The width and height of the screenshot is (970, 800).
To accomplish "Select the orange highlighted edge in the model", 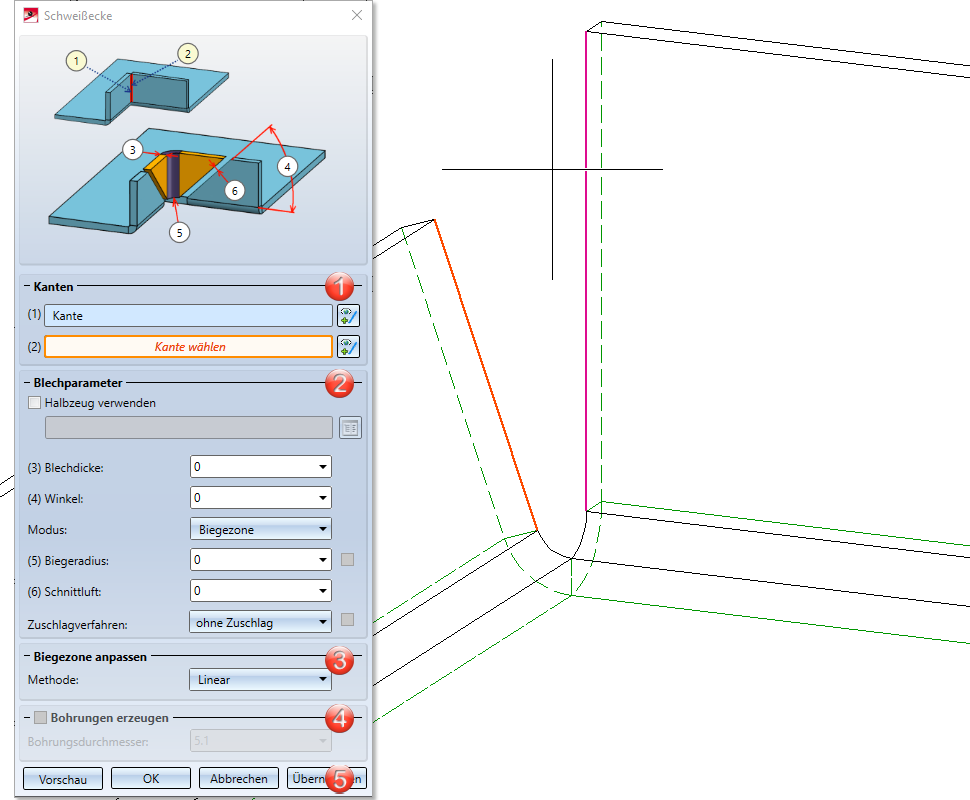I will click(487, 376).
